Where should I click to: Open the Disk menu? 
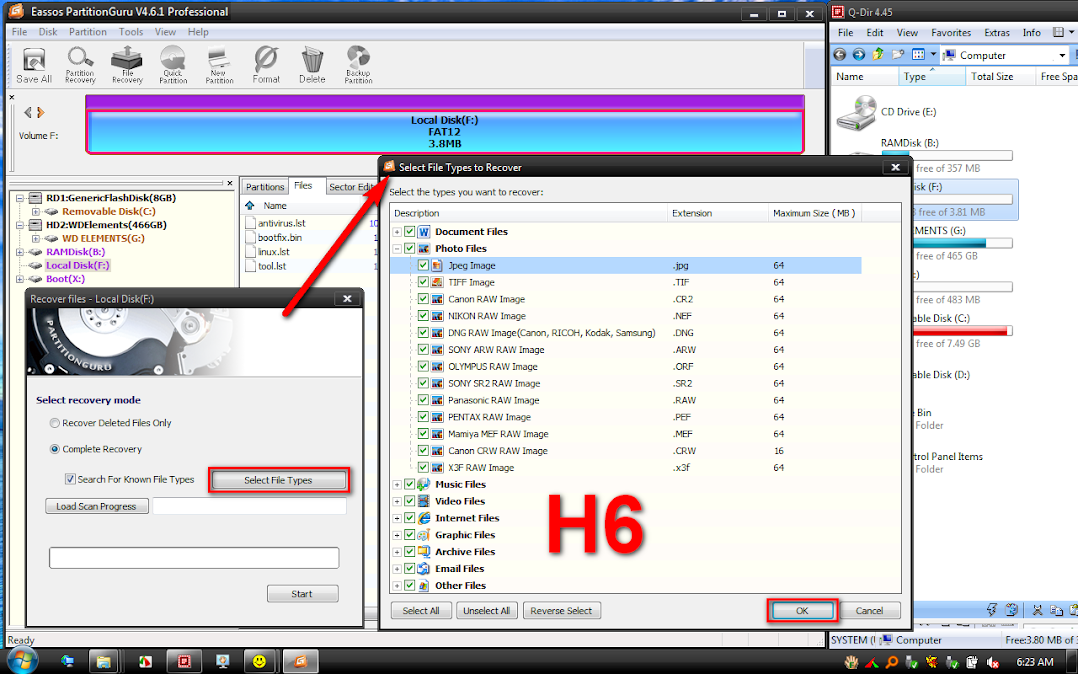click(48, 32)
